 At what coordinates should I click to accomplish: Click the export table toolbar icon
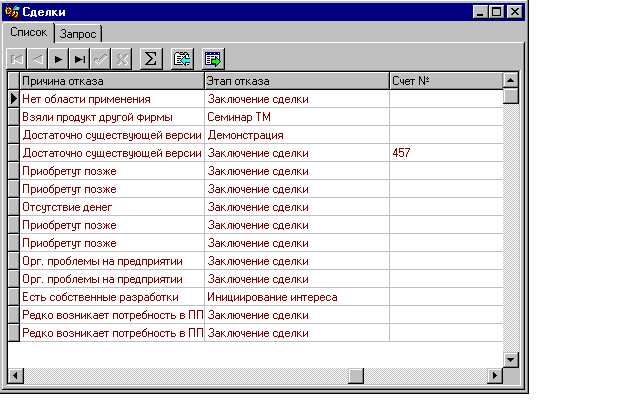(213, 59)
